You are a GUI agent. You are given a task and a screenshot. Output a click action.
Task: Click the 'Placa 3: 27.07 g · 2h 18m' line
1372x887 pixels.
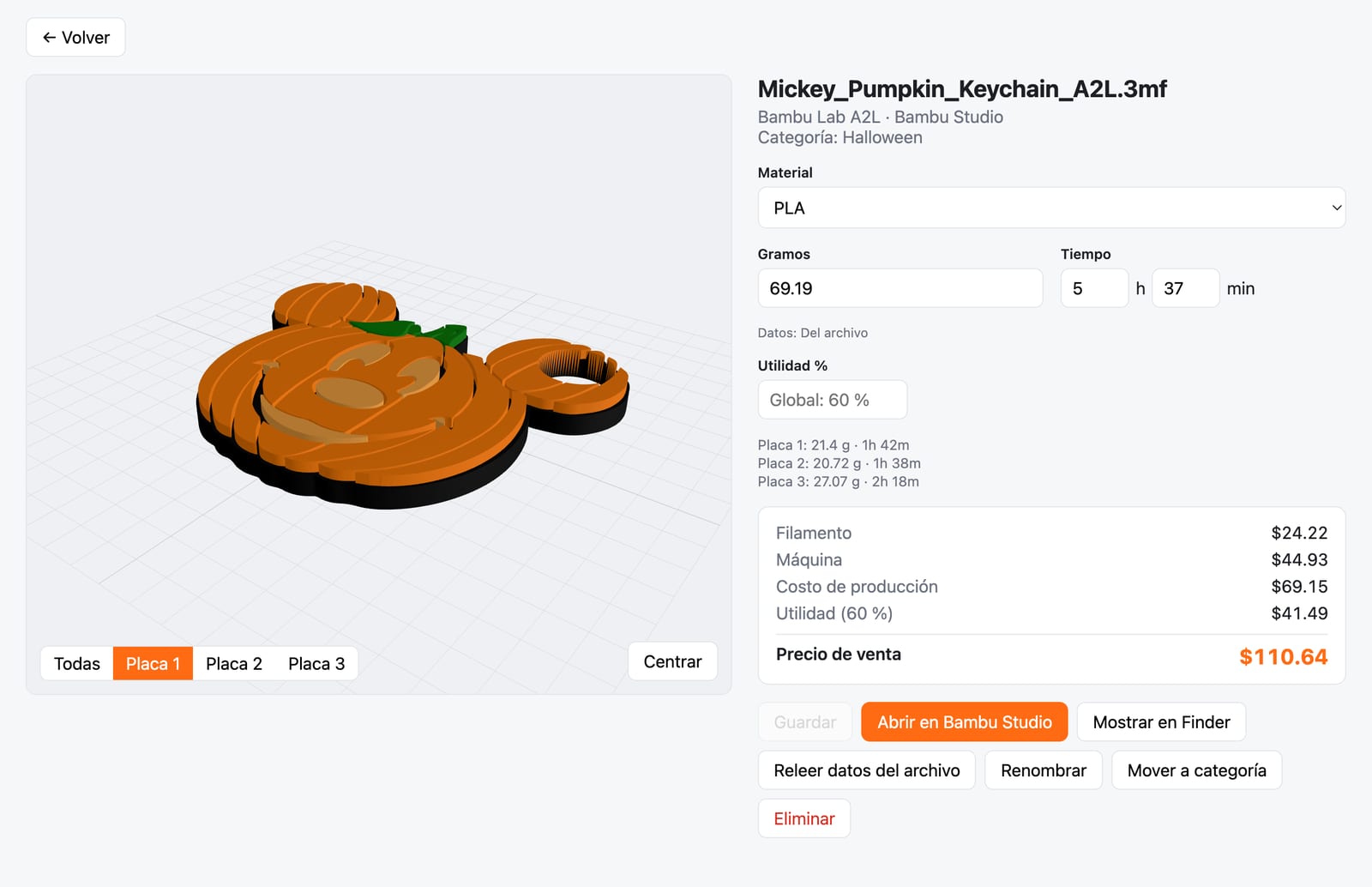(838, 481)
